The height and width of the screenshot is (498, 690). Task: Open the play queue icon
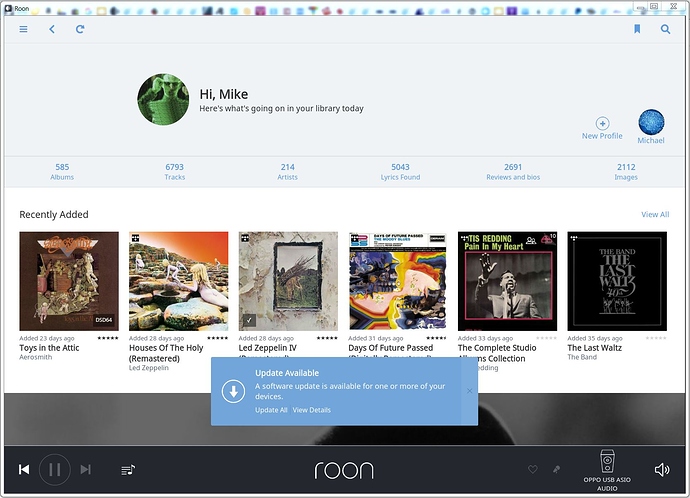(x=128, y=470)
